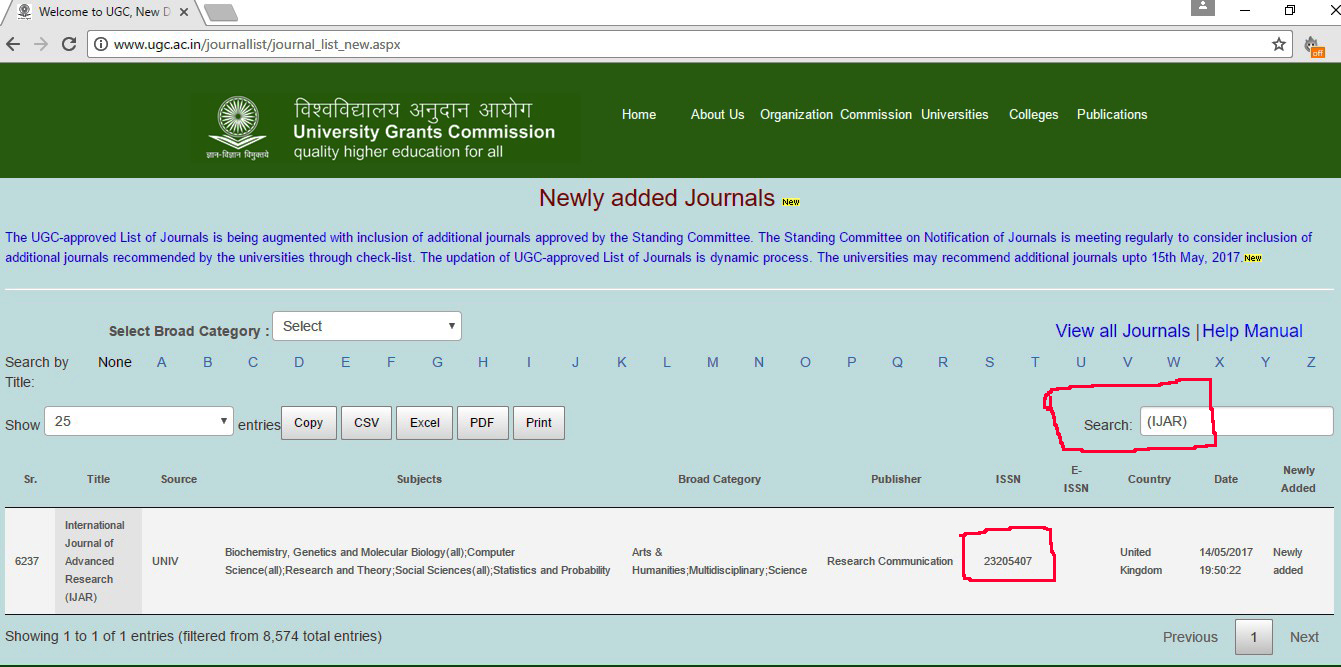Filter titles by letter B
Viewport: 1341px width, 667px height.
coord(208,362)
